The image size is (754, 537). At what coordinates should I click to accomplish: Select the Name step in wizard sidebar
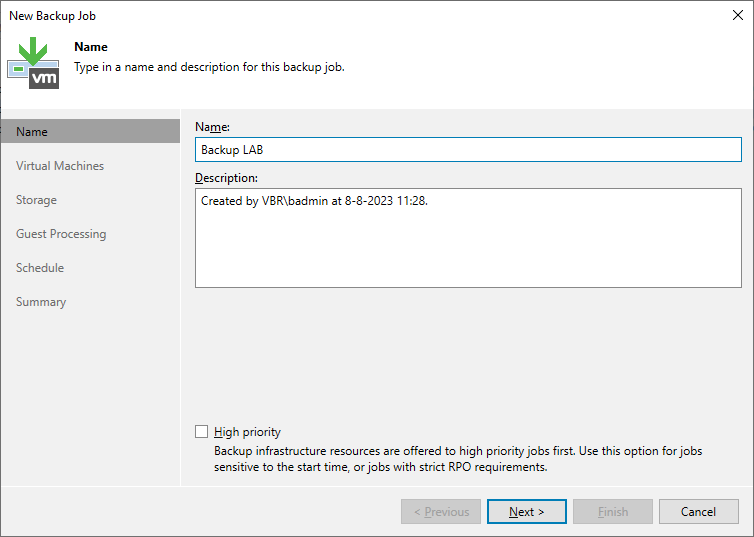pos(90,131)
